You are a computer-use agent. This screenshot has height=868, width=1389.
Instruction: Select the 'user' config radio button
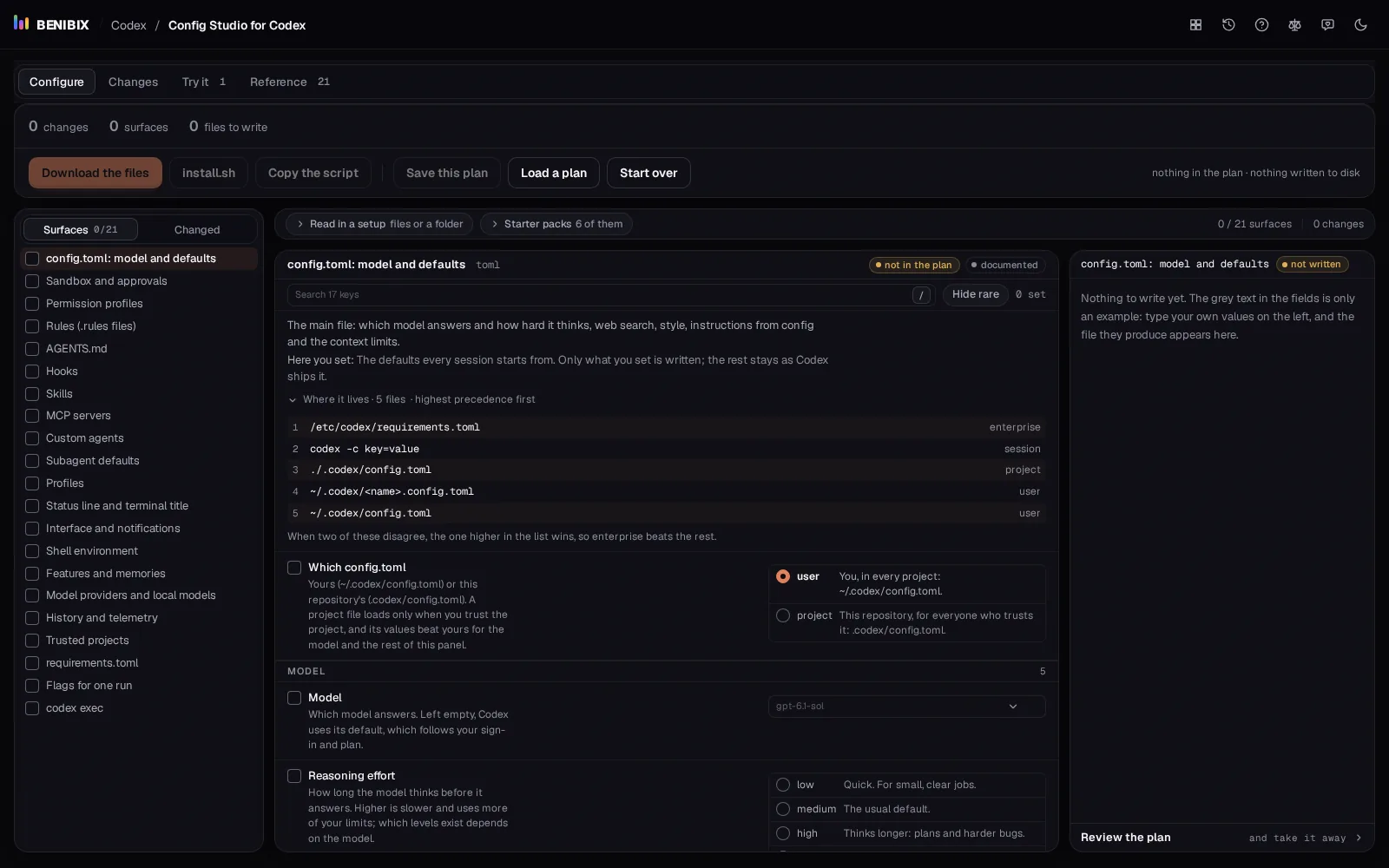[783, 576]
